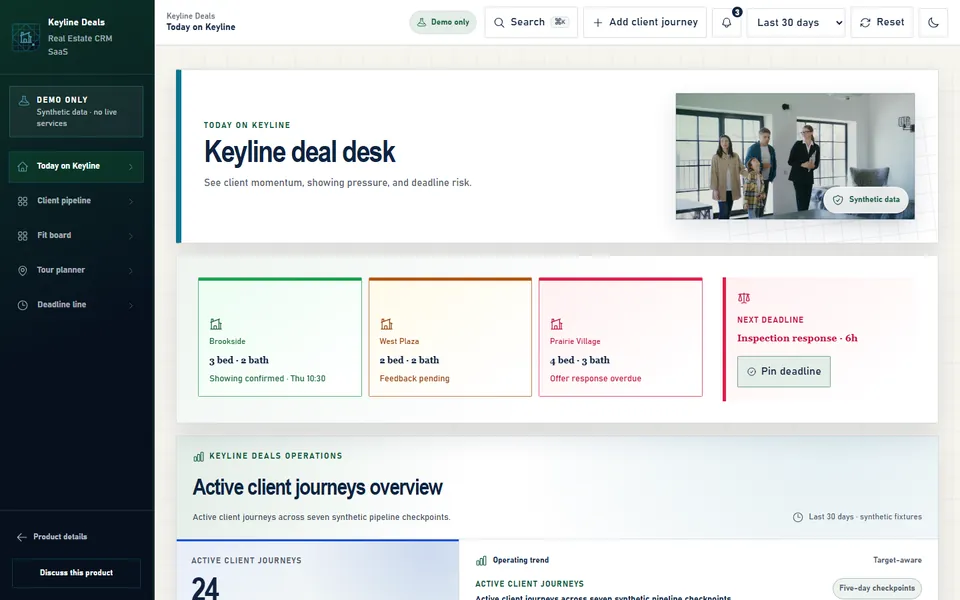Click 'Showing confirmed · Thu 10:30' text

pyautogui.click(x=268, y=379)
